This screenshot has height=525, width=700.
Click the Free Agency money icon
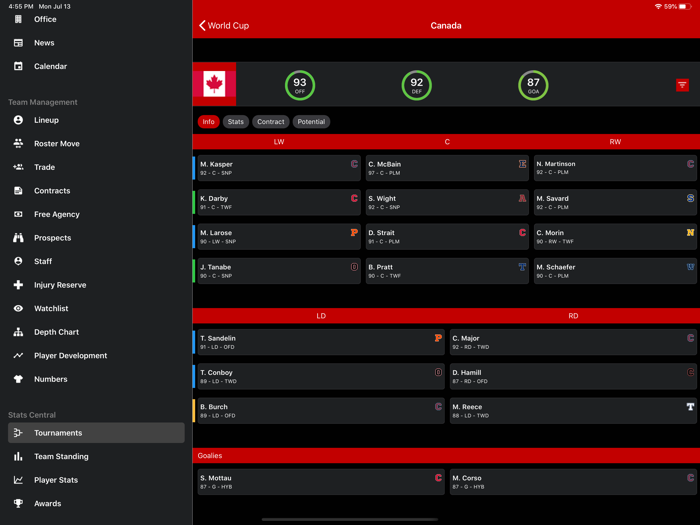click(x=18, y=214)
